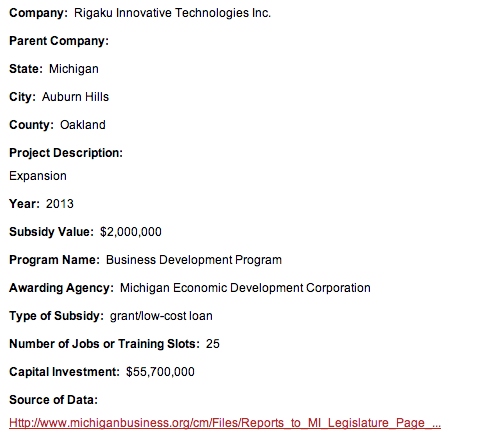Click the Subsidy Value amount $2,000,000
This screenshot has height=440, width=477.
coord(131,232)
